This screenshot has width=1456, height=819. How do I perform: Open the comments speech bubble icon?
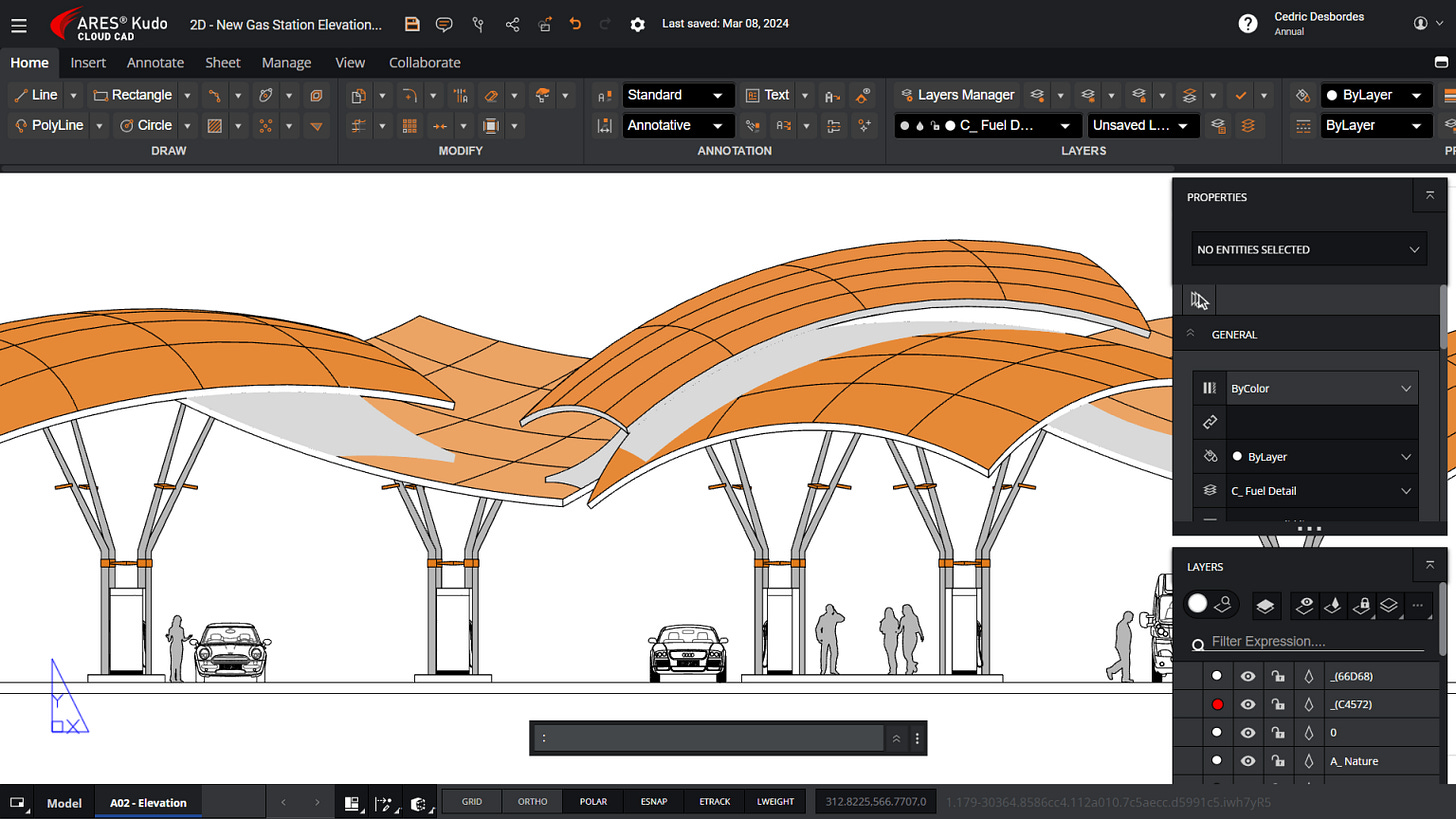pos(445,24)
